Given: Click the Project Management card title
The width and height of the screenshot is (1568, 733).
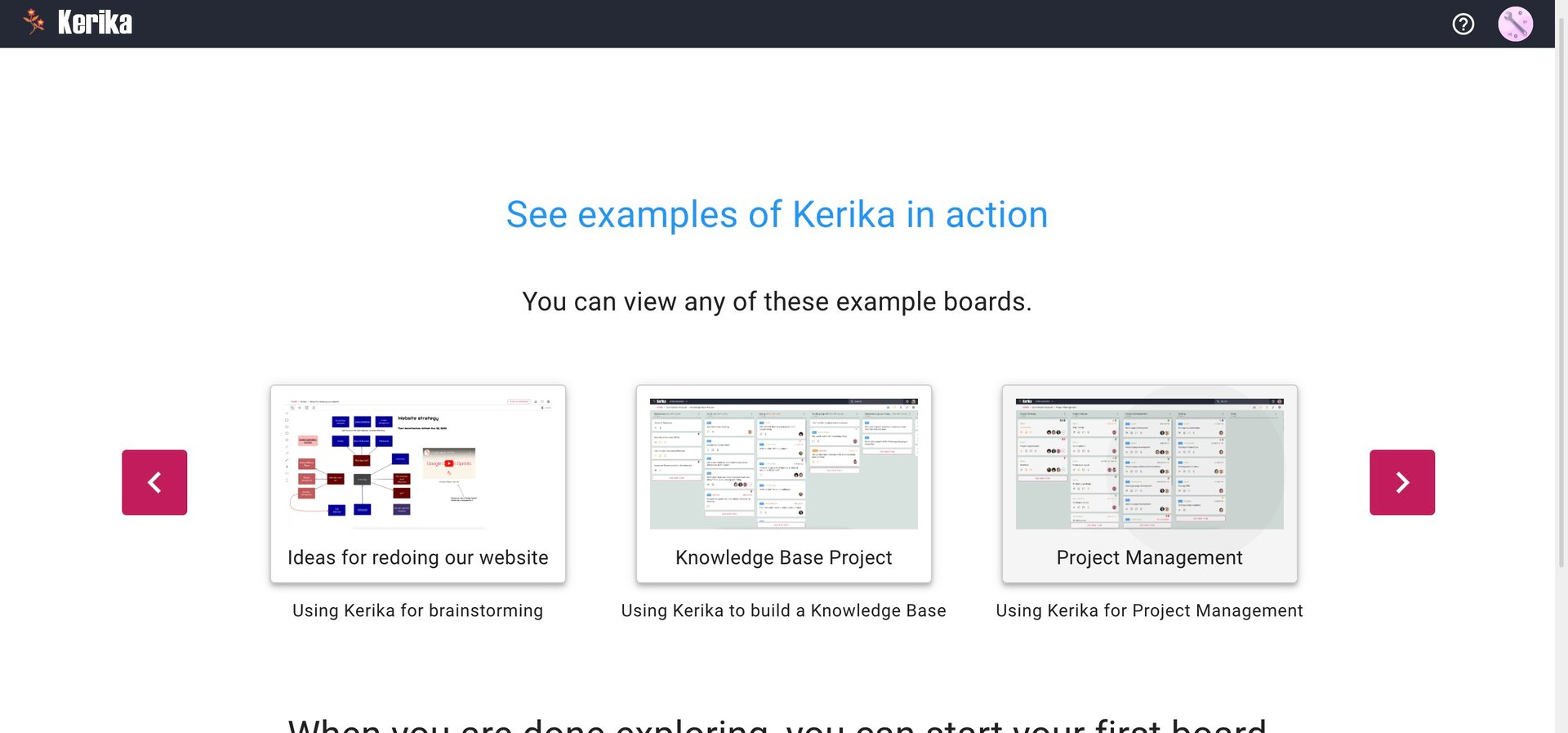Looking at the screenshot, I should (1150, 557).
